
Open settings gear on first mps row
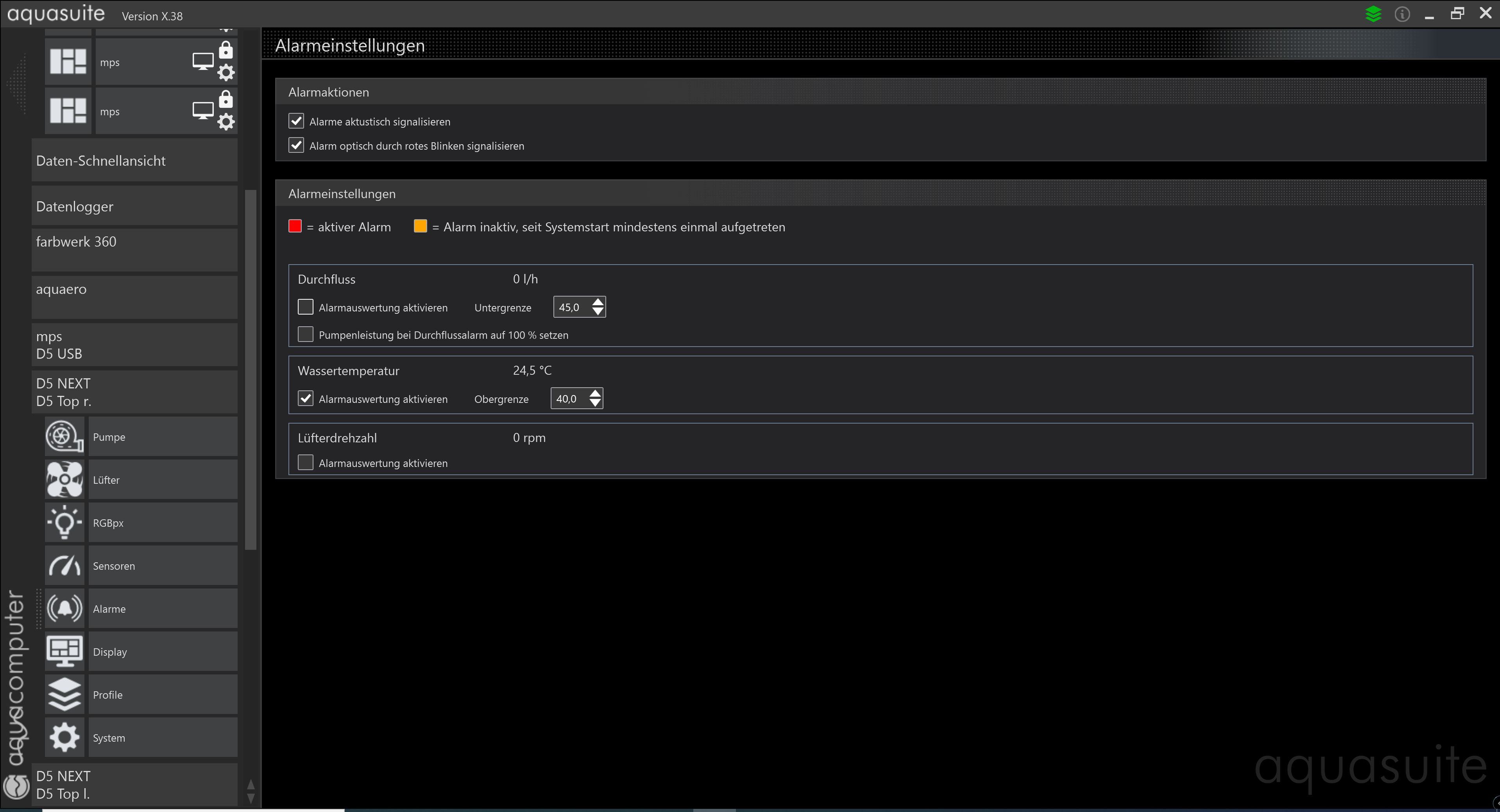tap(226, 73)
